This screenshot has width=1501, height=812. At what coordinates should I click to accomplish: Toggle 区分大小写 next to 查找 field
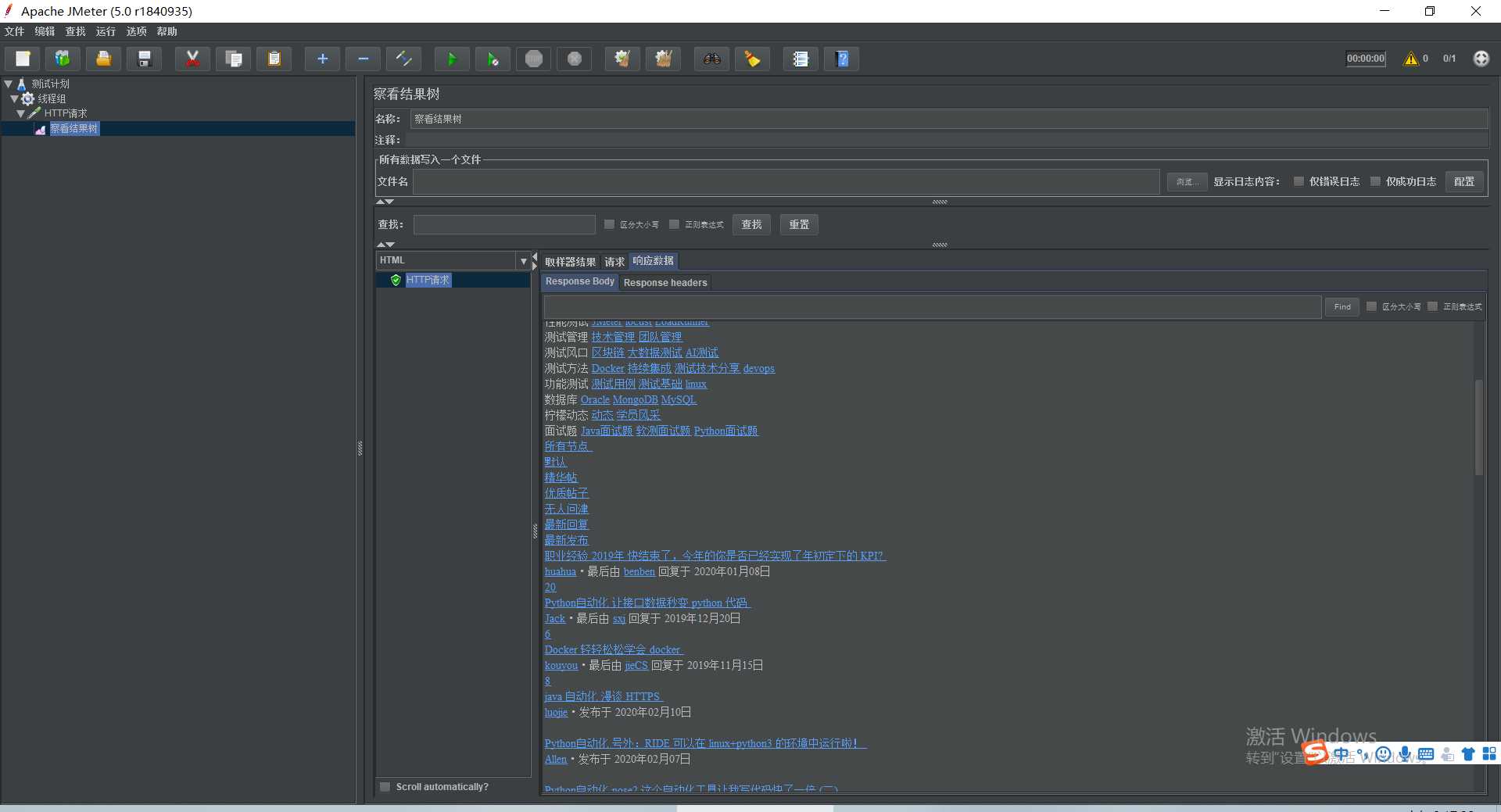(x=610, y=224)
